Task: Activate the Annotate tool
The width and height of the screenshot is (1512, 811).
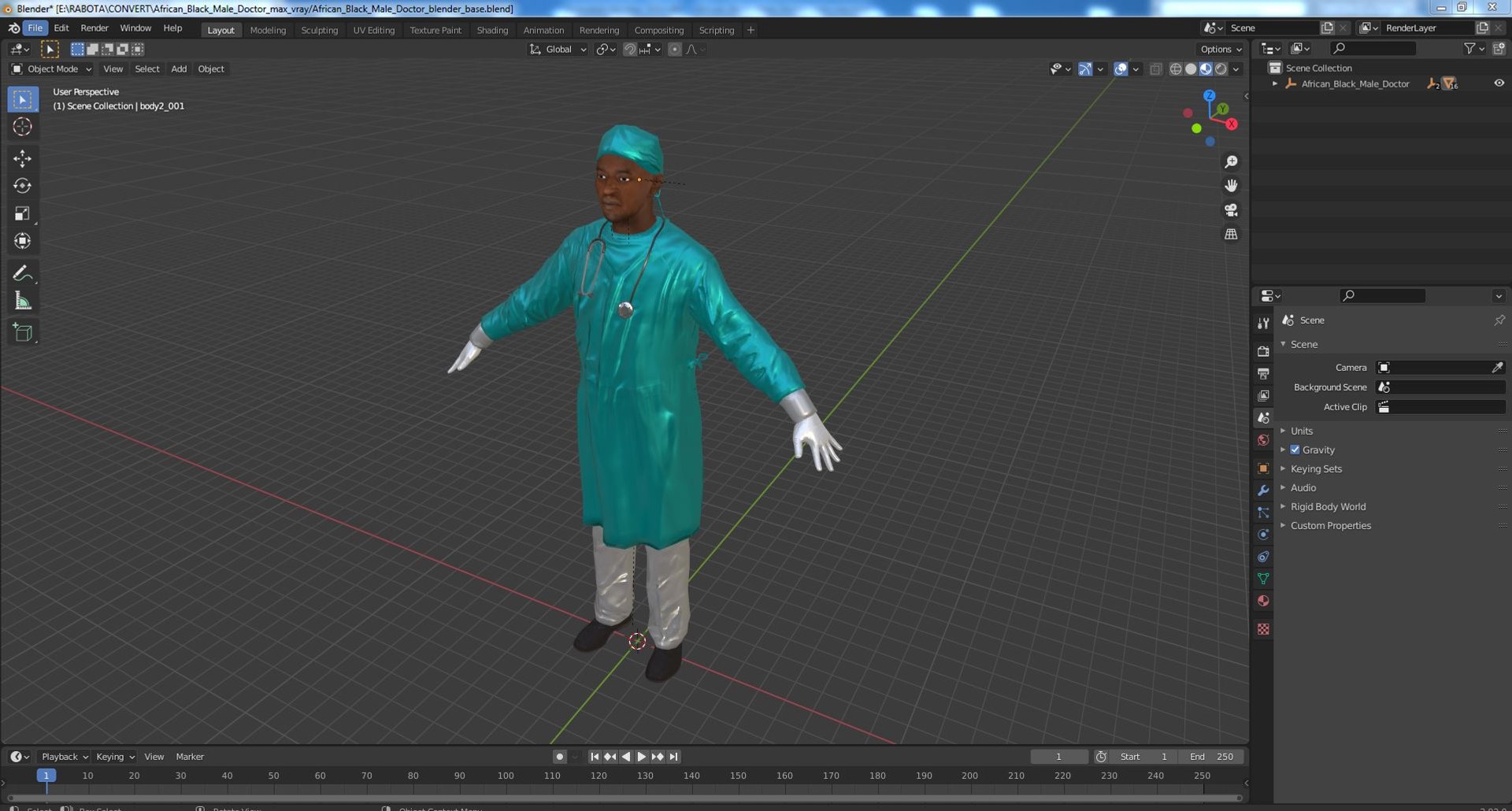Action: click(x=22, y=273)
